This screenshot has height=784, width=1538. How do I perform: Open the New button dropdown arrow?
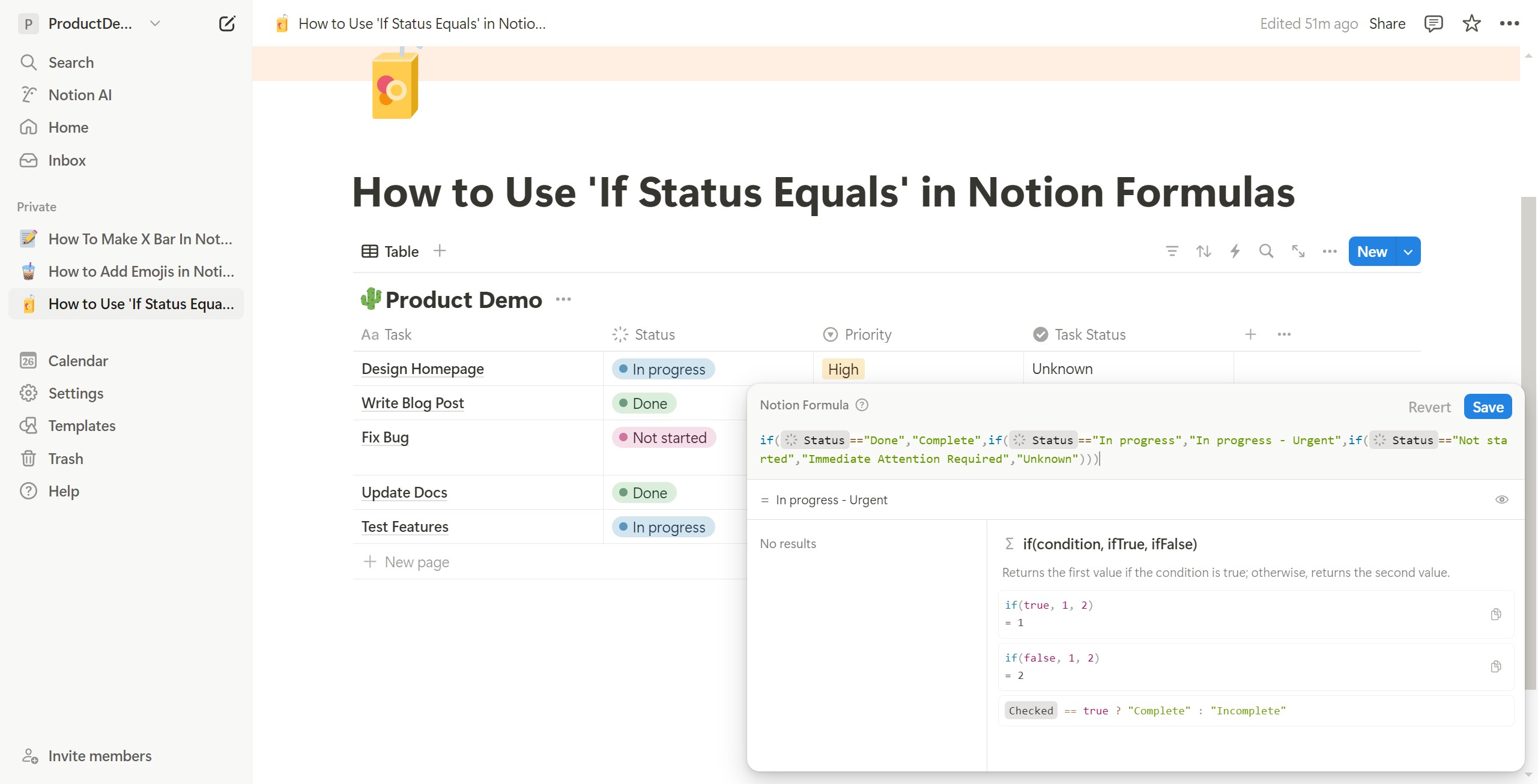pos(1407,252)
